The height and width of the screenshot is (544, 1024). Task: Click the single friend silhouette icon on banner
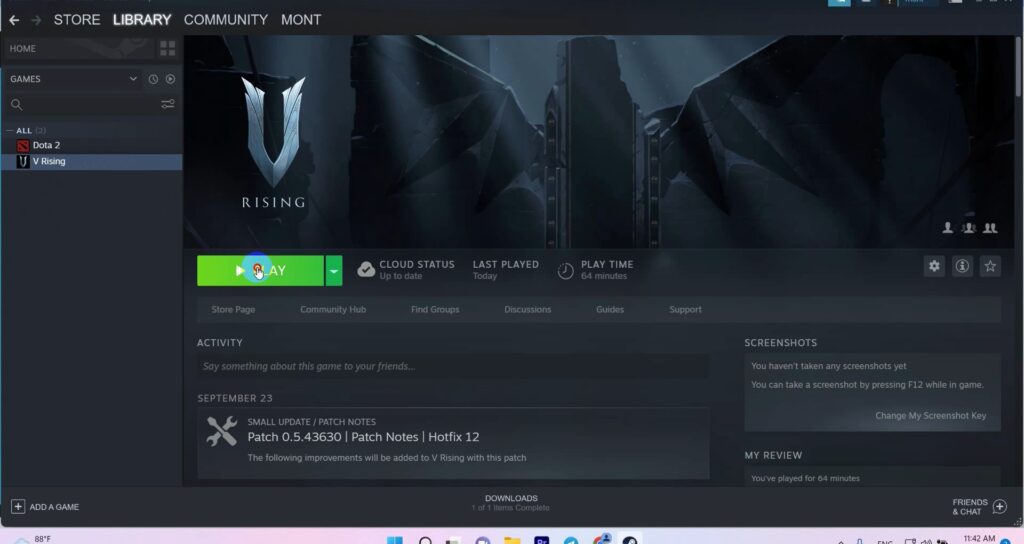point(948,227)
